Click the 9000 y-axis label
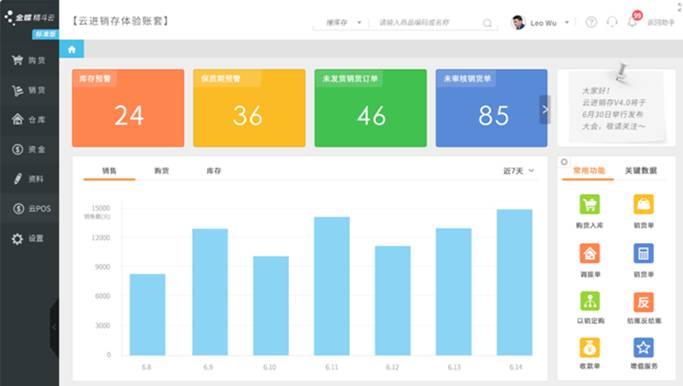Screen dimensions: 683x386 coord(103,267)
